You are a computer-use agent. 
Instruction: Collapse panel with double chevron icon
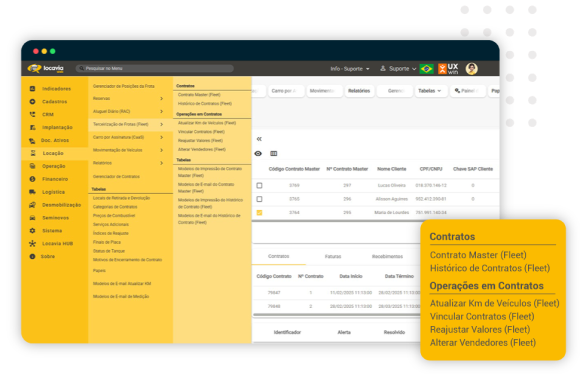pos(259,139)
